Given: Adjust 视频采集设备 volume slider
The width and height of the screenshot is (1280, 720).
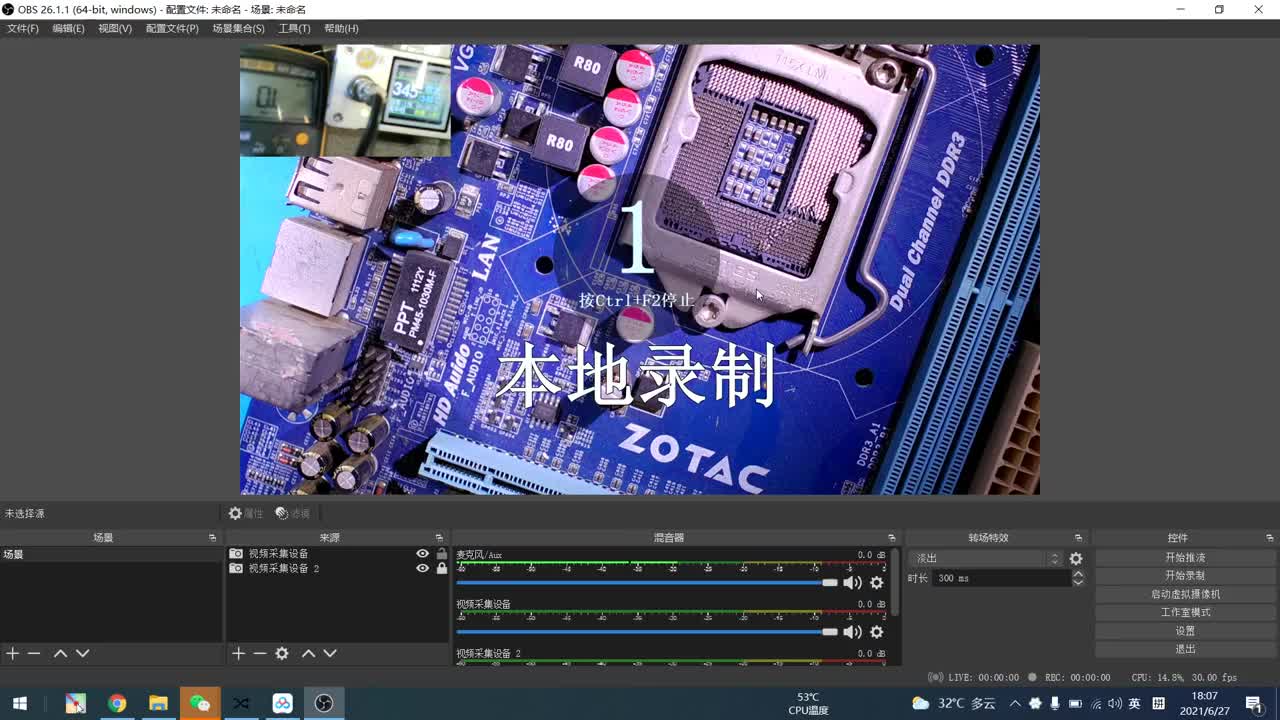Looking at the screenshot, I should tap(647, 632).
